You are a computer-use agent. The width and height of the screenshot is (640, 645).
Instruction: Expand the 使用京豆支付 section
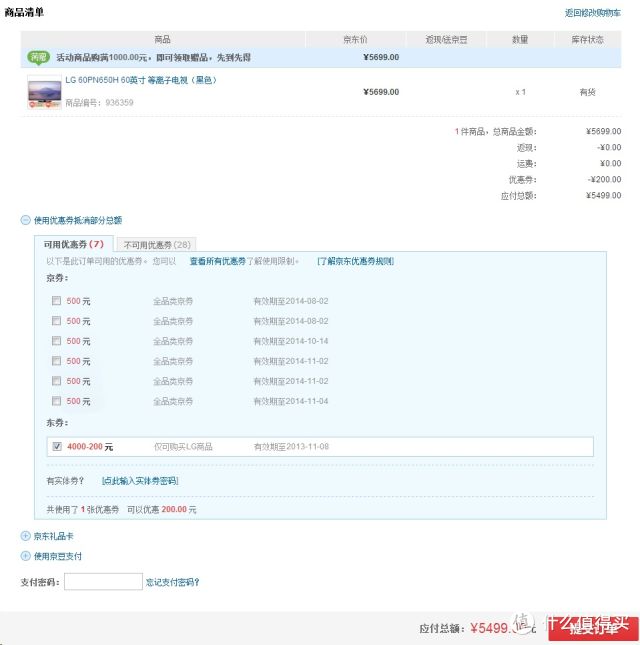pos(26,556)
